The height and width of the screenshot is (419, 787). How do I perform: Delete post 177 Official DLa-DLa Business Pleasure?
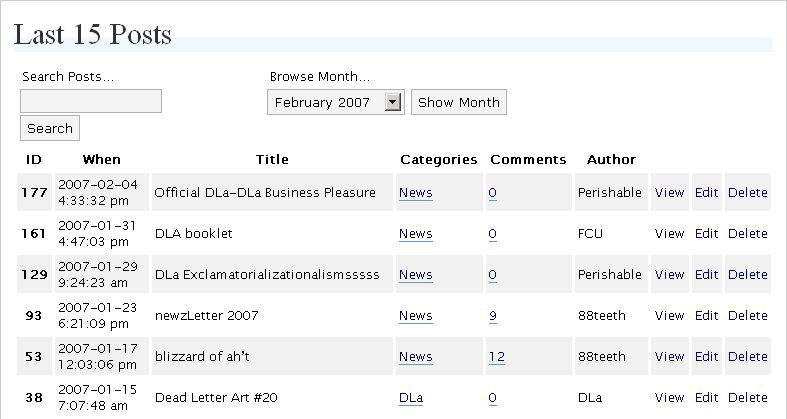coord(747,193)
